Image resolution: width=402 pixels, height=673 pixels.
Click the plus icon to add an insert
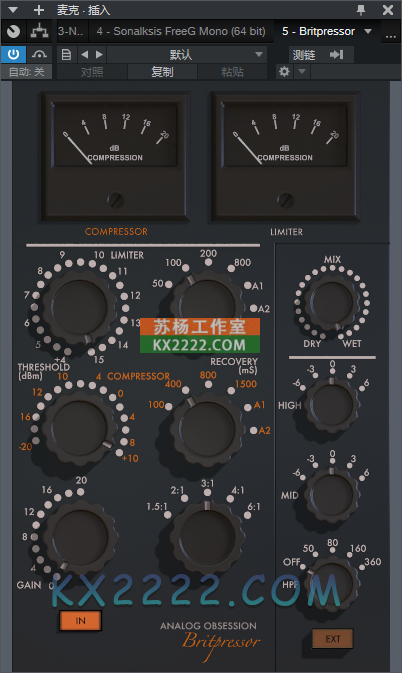point(39,9)
